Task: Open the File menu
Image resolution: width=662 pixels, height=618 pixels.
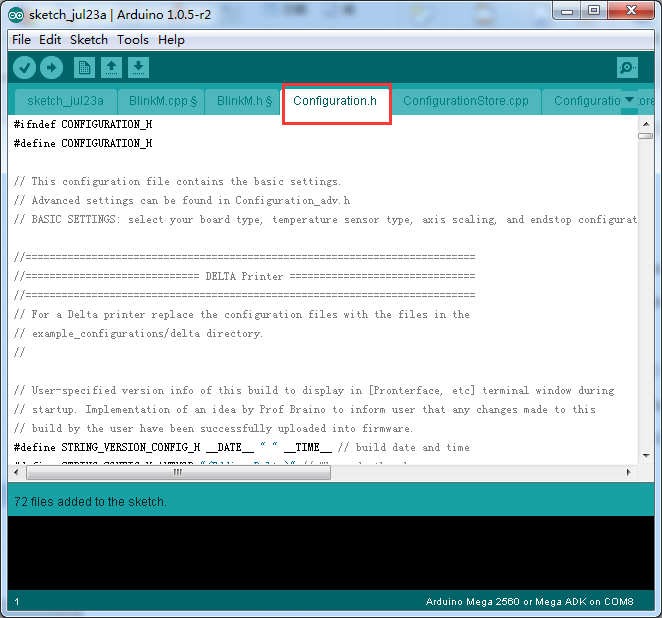Action: tap(21, 40)
